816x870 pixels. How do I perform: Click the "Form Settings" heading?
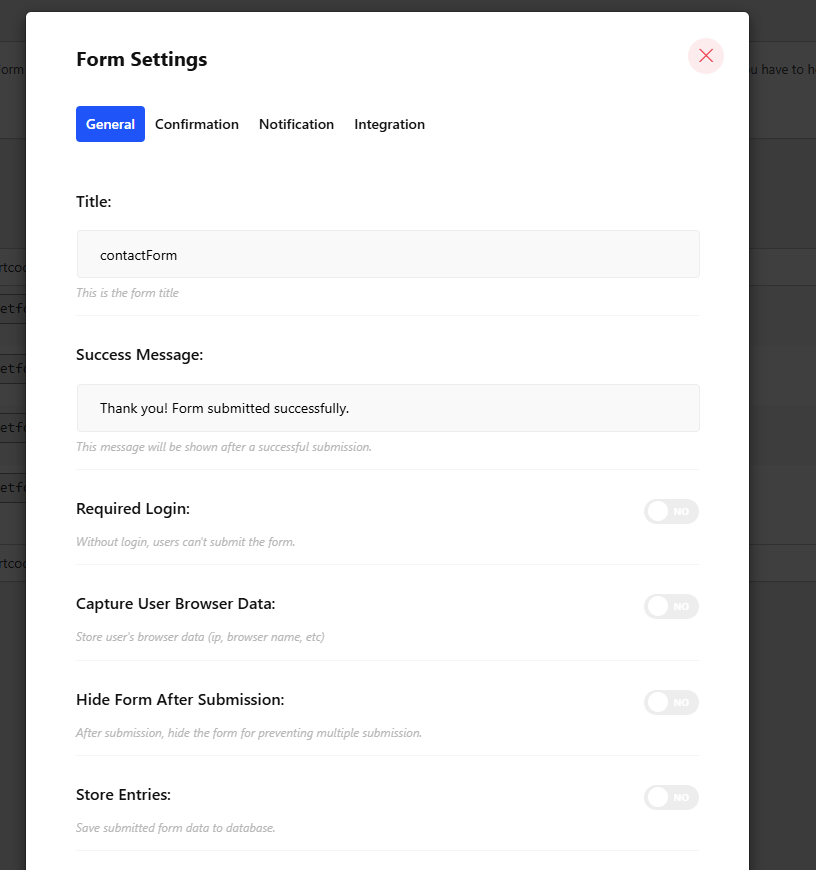(x=142, y=59)
